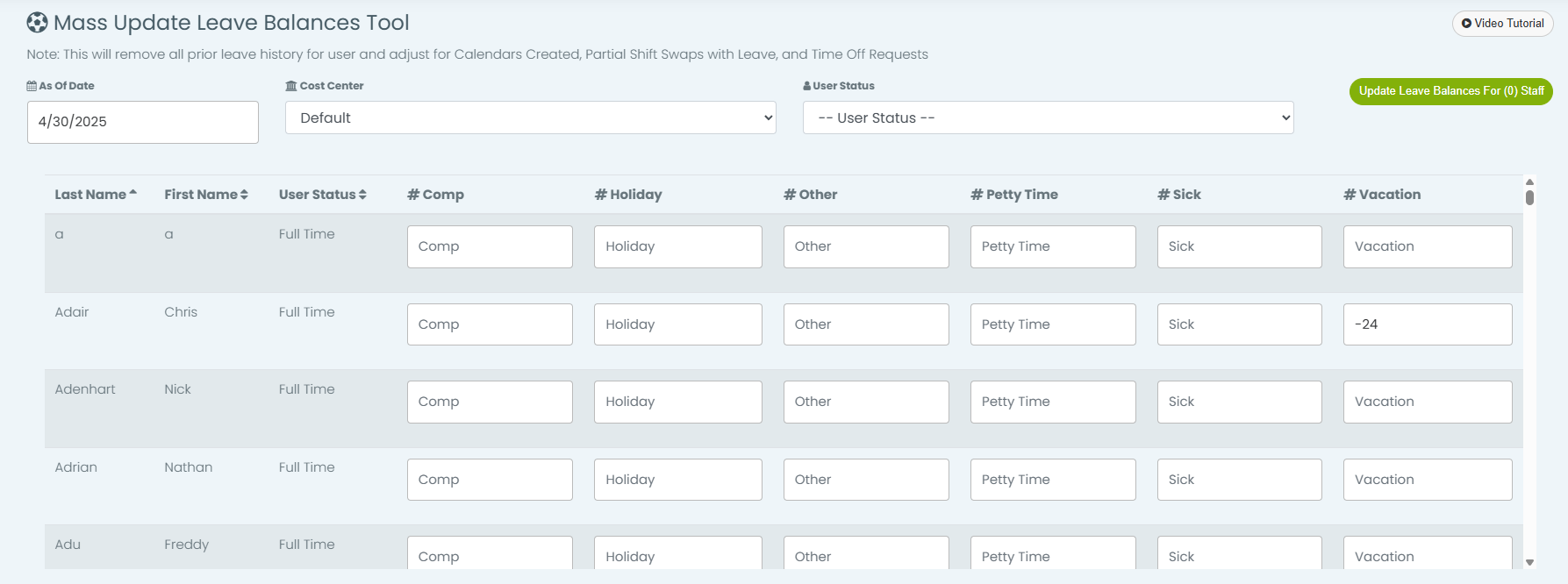The image size is (1568, 584).
Task: Focus Sick field for Nick Adenhart
Action: click(1240, 402)
